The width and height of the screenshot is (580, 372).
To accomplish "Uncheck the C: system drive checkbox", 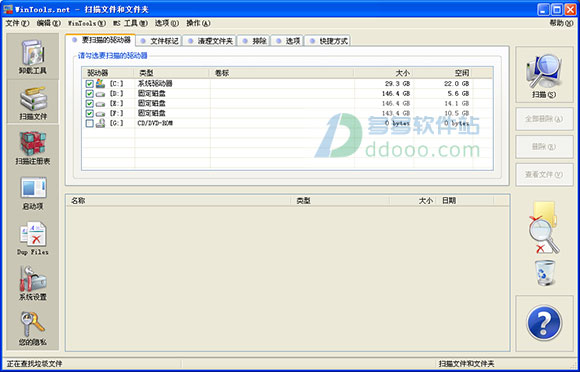I will 90,84.
